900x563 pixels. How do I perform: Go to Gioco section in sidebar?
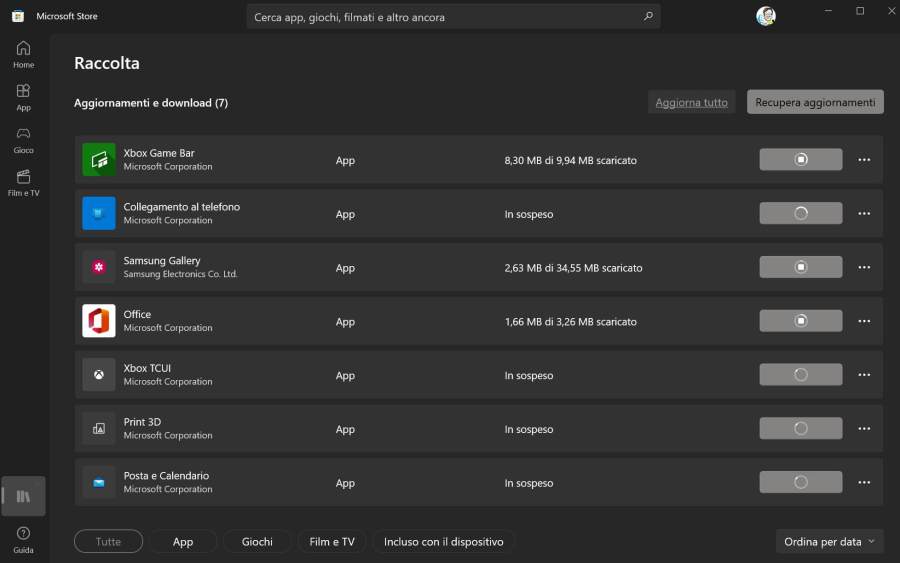pos(23,140)
